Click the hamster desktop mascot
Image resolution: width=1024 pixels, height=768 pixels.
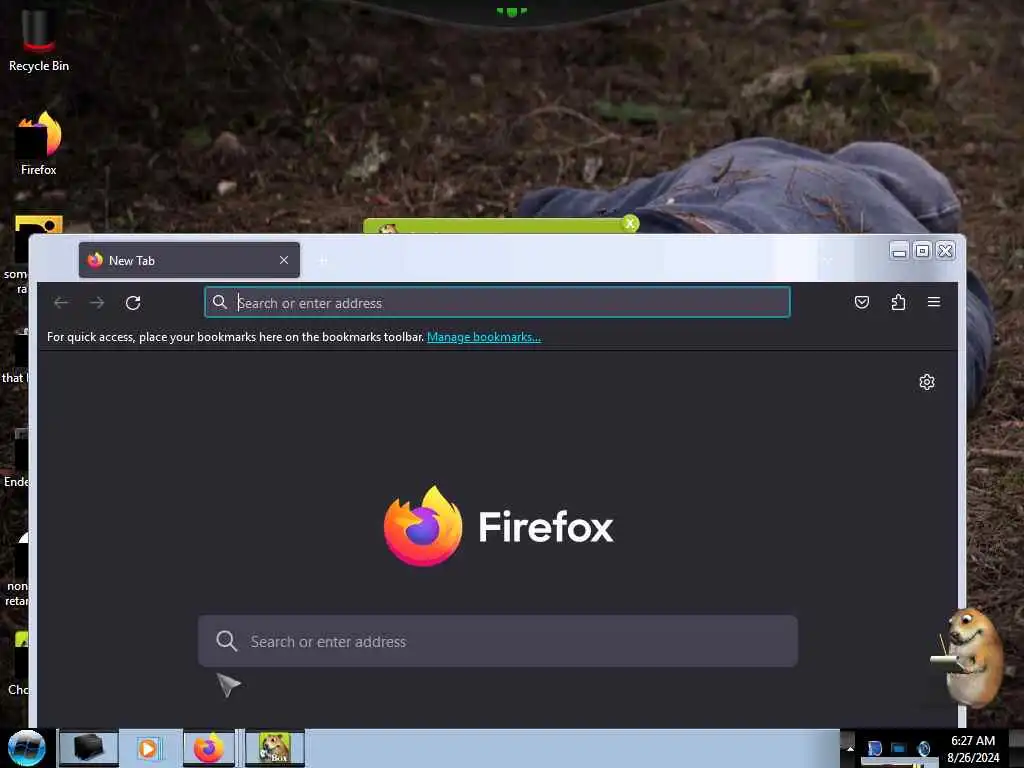[x=970, y=657]
